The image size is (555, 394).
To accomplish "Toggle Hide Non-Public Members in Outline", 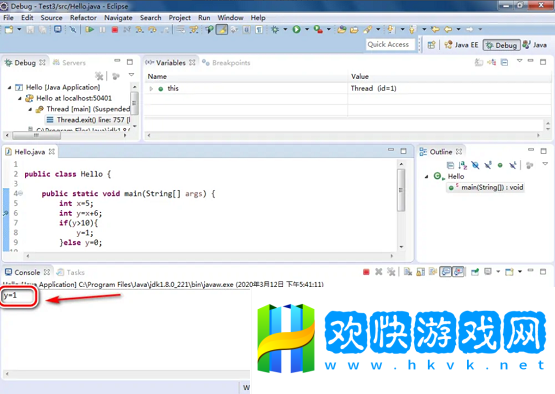I will pos(500,165).
